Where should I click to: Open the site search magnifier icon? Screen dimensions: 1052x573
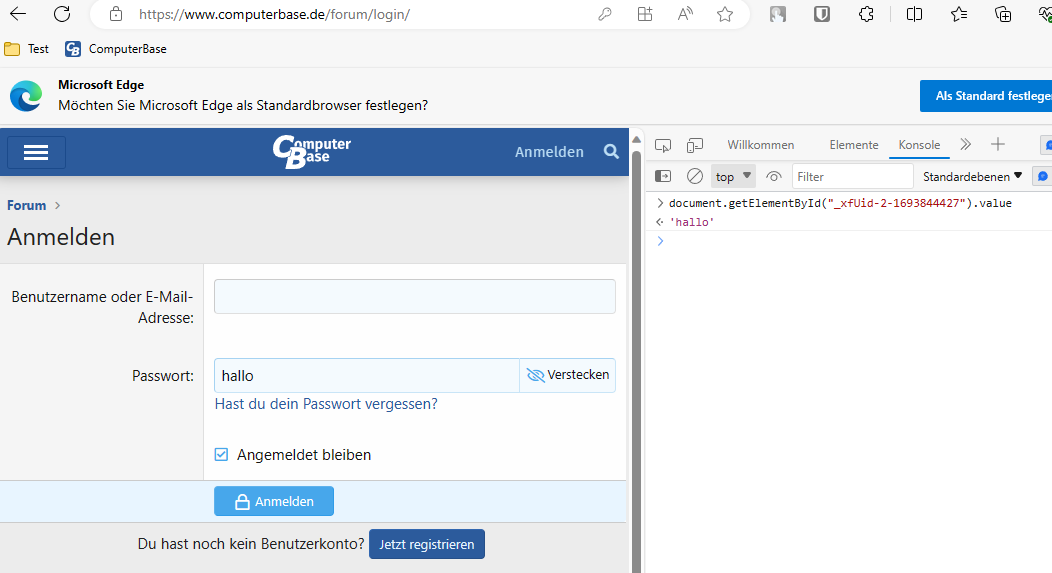pyautogui.click(x=611, y=152)
